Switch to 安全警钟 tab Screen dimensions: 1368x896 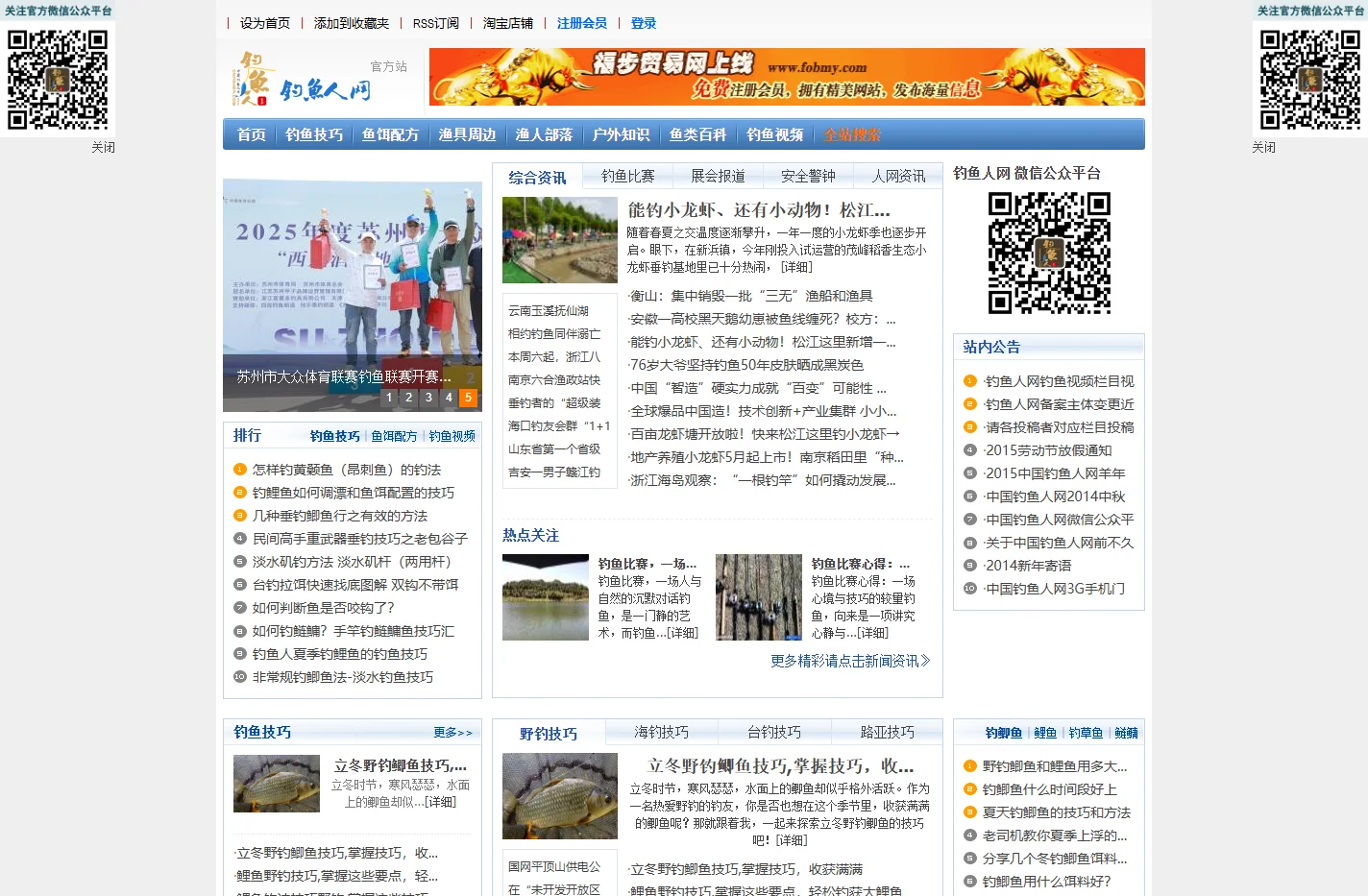tap(809, 176)
